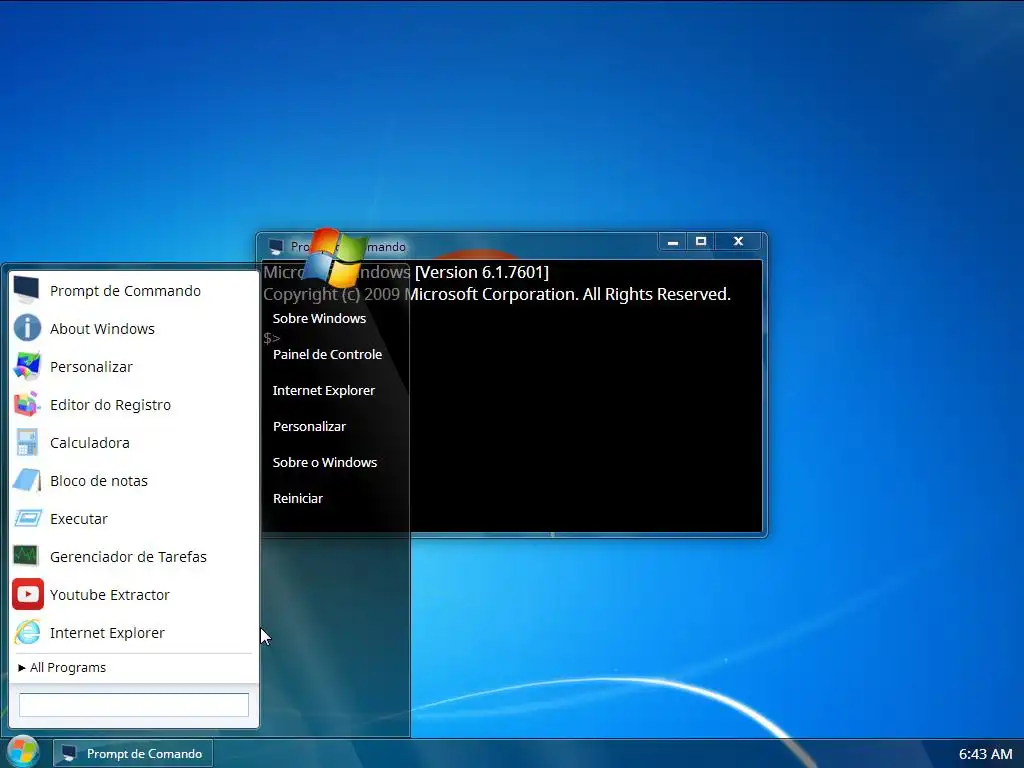Screen dimensions: 1024x768
Task: Select Personalizar in the right pane
Action: [x=309, y=426]
